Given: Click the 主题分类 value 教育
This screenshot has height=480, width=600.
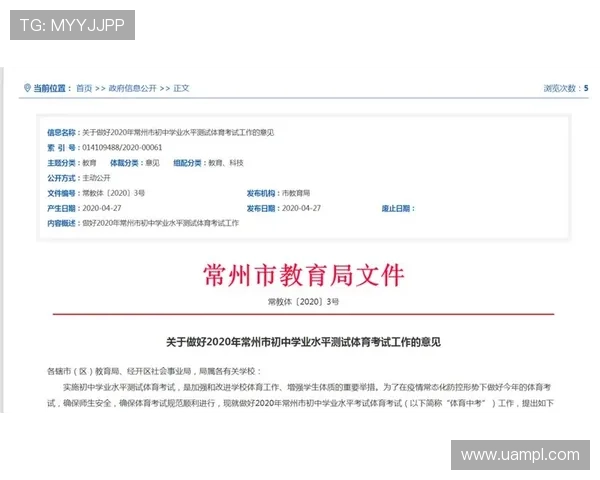Looking at the screenshot, I should point(90,163).
